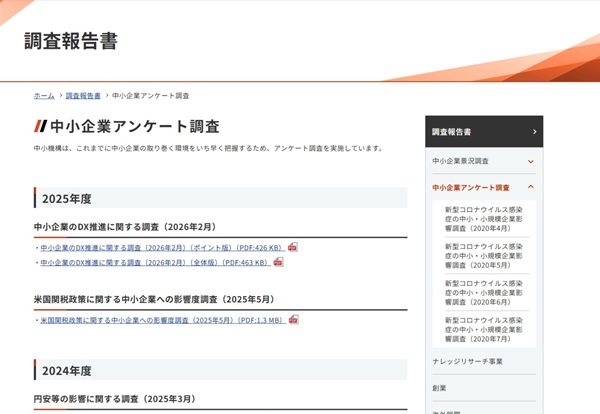Click PDF icon beside 米国関税政策 影響度調査 link
The image size is (600, 414).
(x=294, y=320)
